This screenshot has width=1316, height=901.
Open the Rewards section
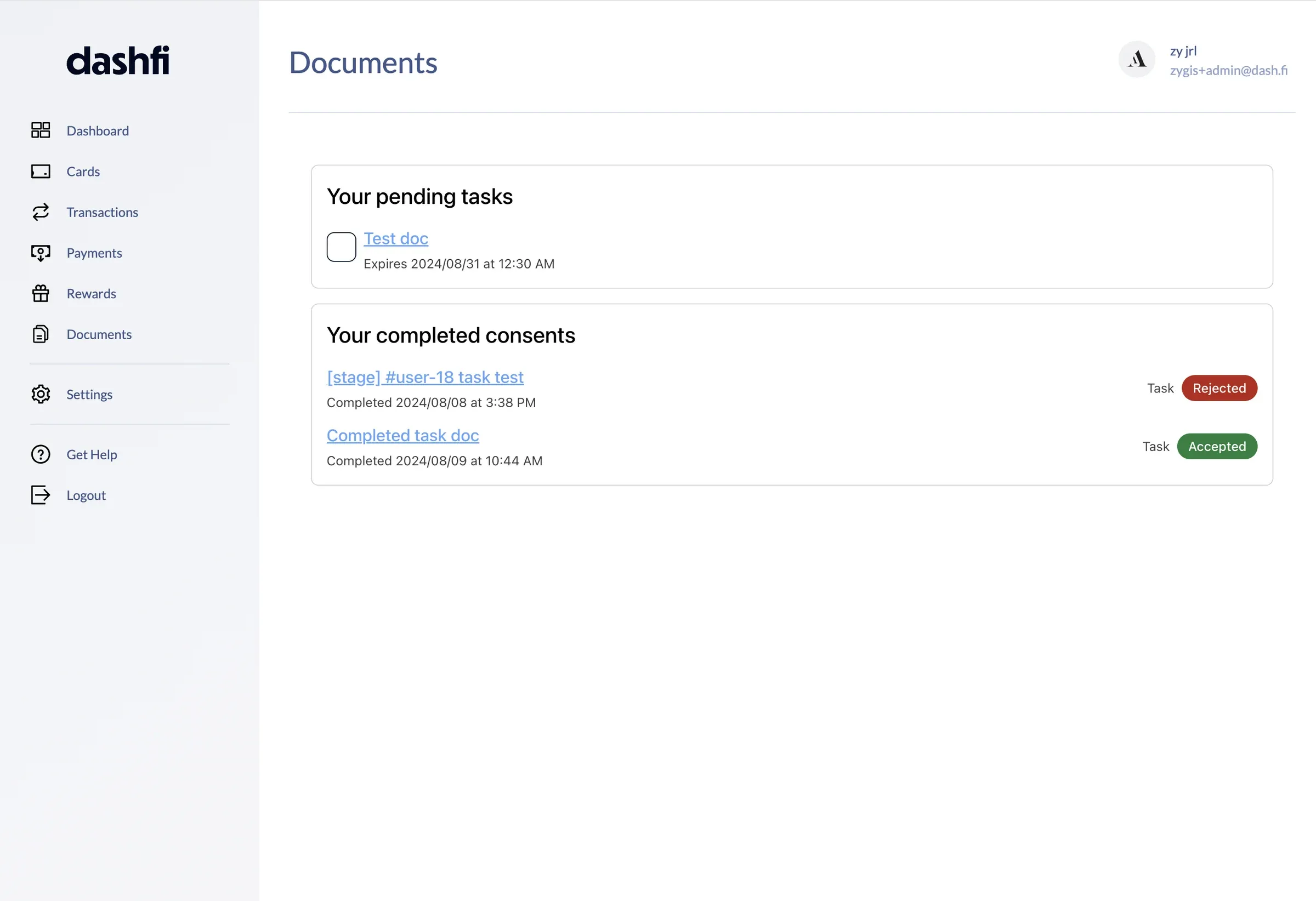point(91,294)
